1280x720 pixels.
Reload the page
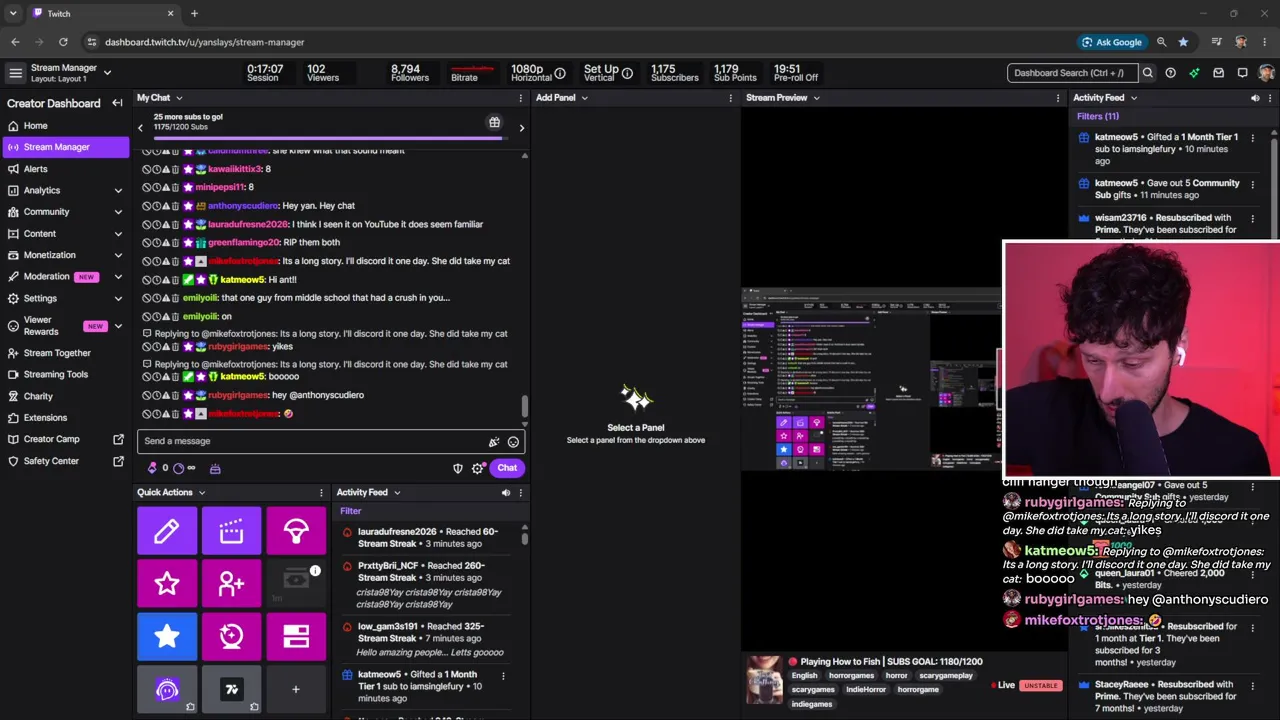[63, 42]
